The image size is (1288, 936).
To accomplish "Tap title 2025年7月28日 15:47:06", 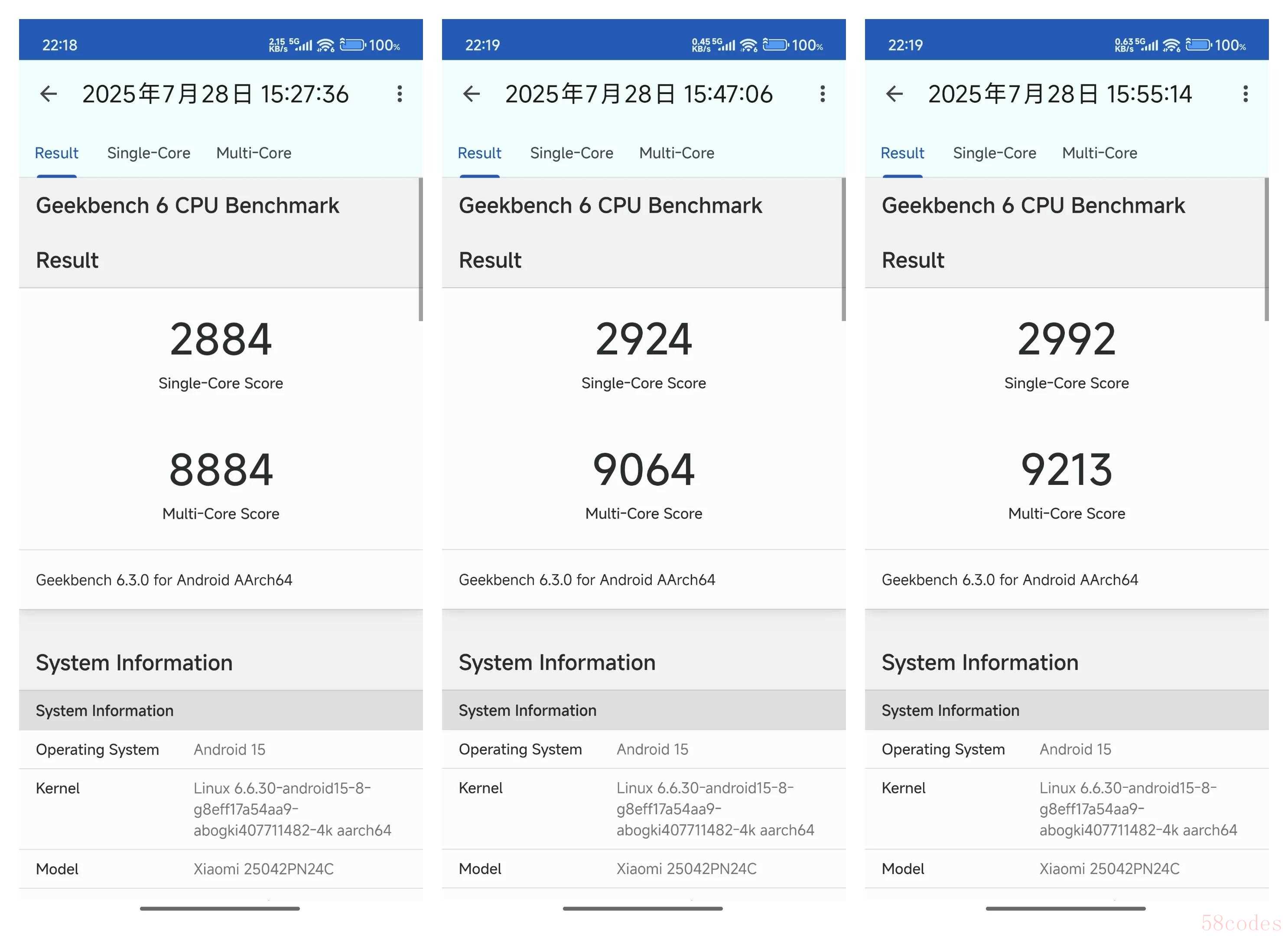I will 639,94.
